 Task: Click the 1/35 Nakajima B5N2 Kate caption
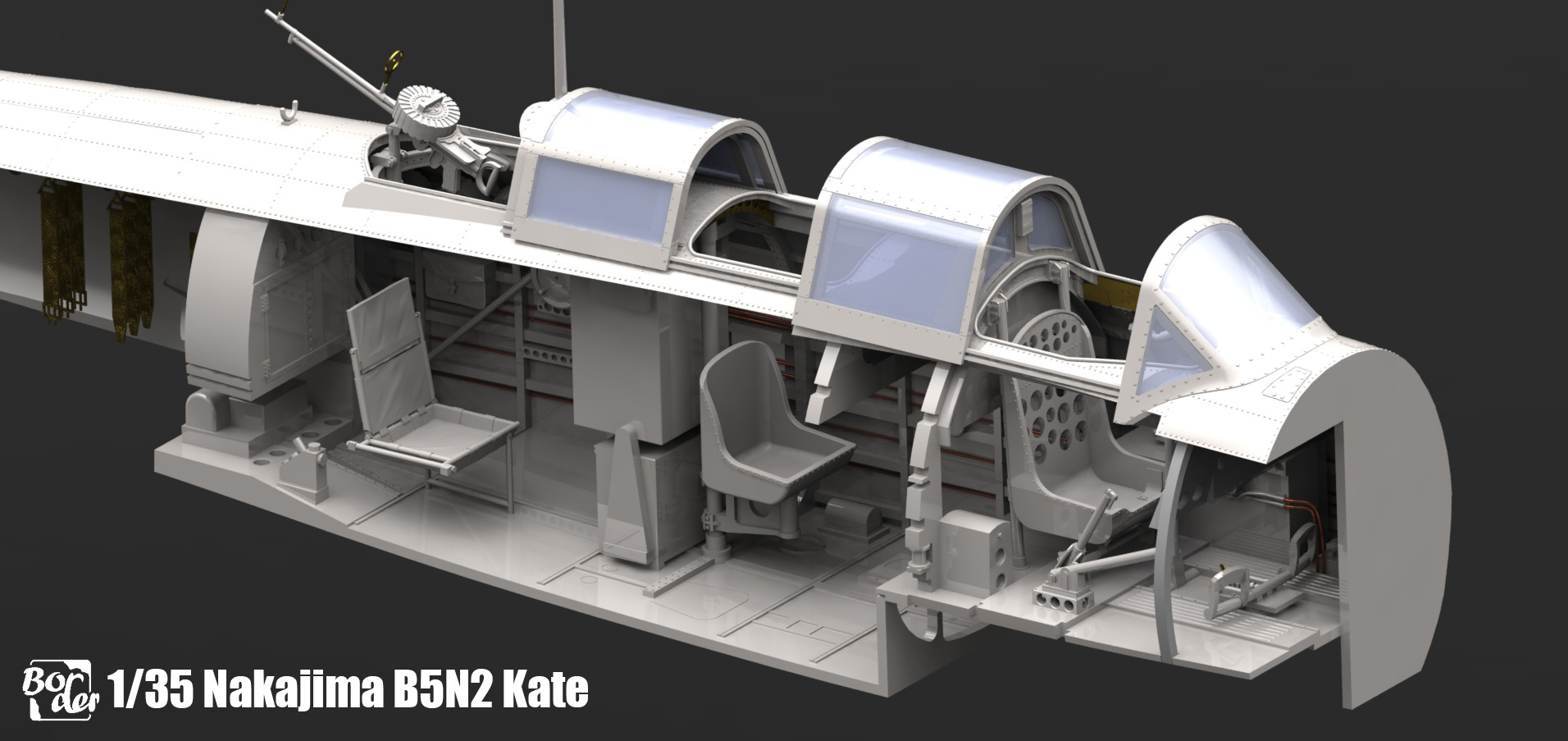coord(349,688)
